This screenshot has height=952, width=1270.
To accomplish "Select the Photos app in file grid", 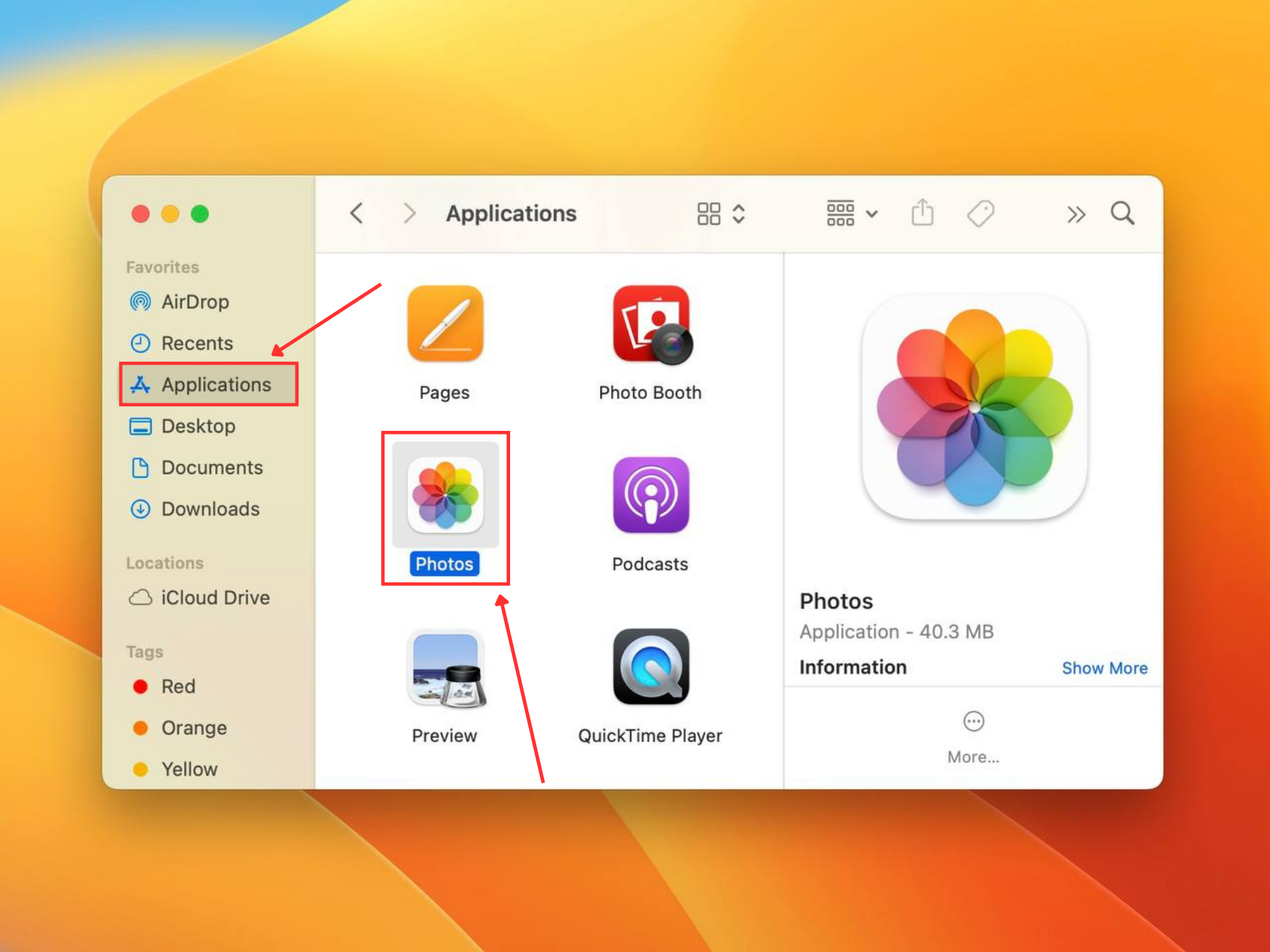I will coord(445,495).
